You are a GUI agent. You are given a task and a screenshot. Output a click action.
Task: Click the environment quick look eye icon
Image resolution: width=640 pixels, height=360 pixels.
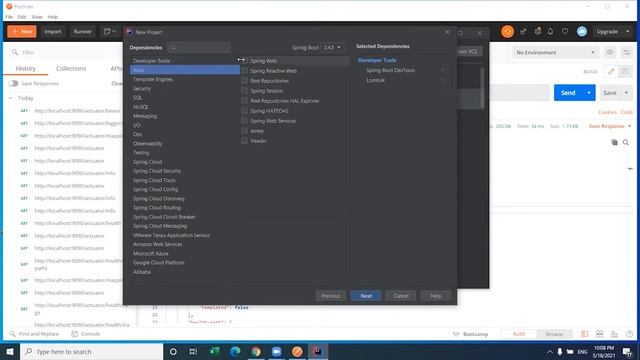(x=610, y=52)
